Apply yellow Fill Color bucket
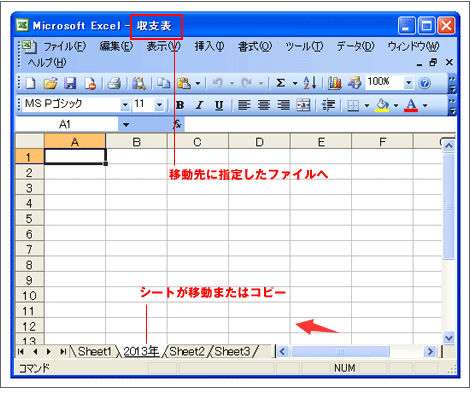The image size is (476, 393). [382, 105]
